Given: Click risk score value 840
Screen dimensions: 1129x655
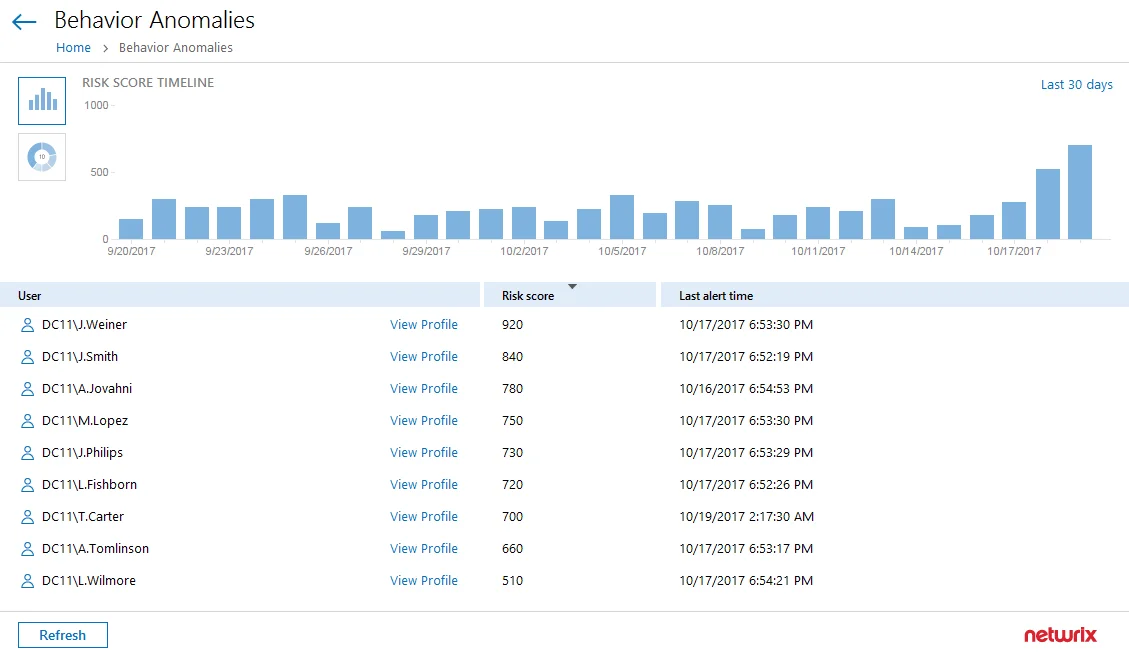Looking at the screenshot, I should click(513, 356).
